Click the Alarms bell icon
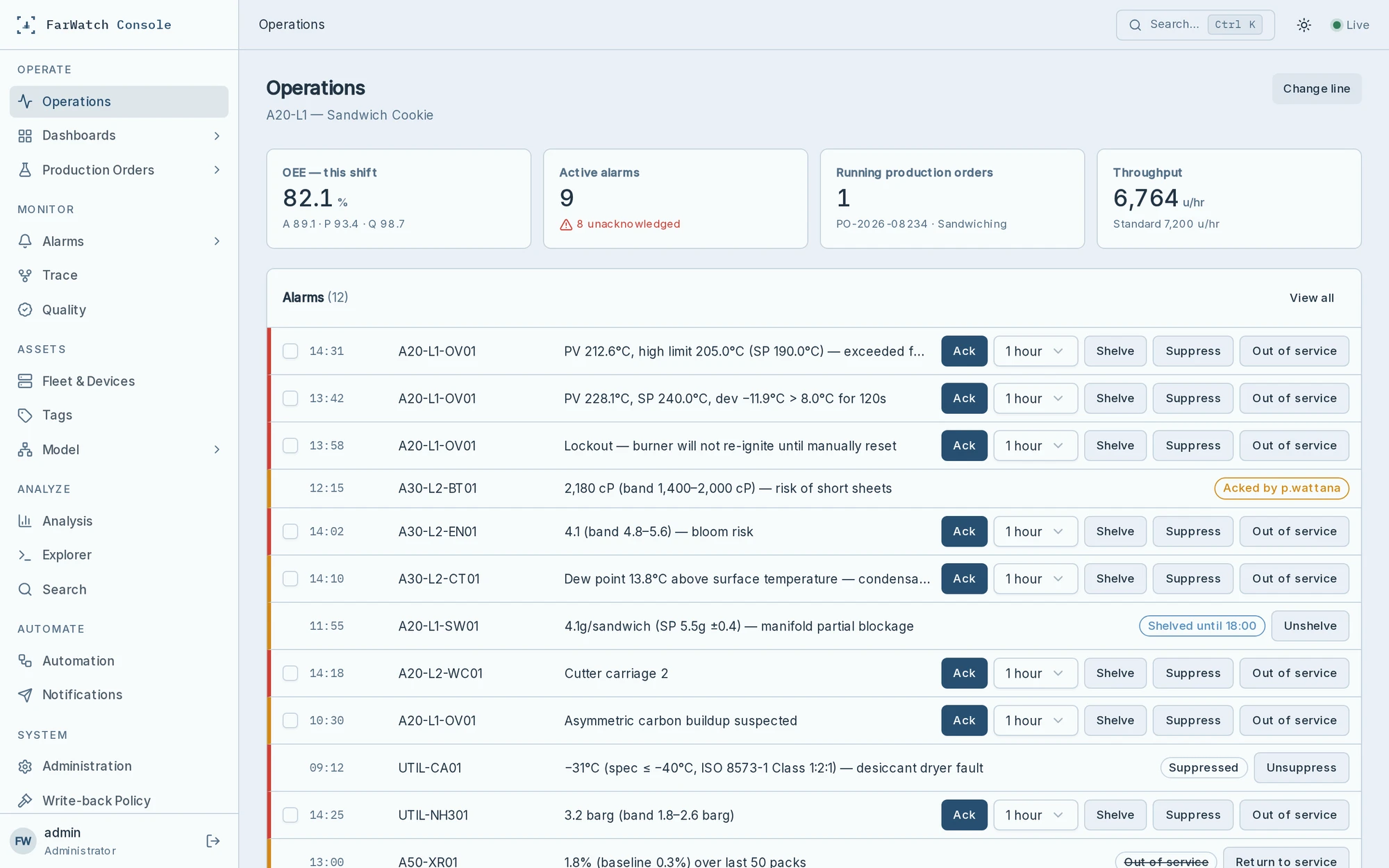The height and width of the screenshot is (868, 1389). [x=25, y=241]
